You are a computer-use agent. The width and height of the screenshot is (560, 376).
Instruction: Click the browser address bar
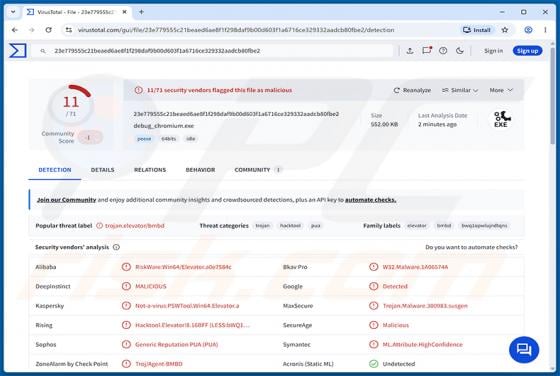(x=236, y=30)
